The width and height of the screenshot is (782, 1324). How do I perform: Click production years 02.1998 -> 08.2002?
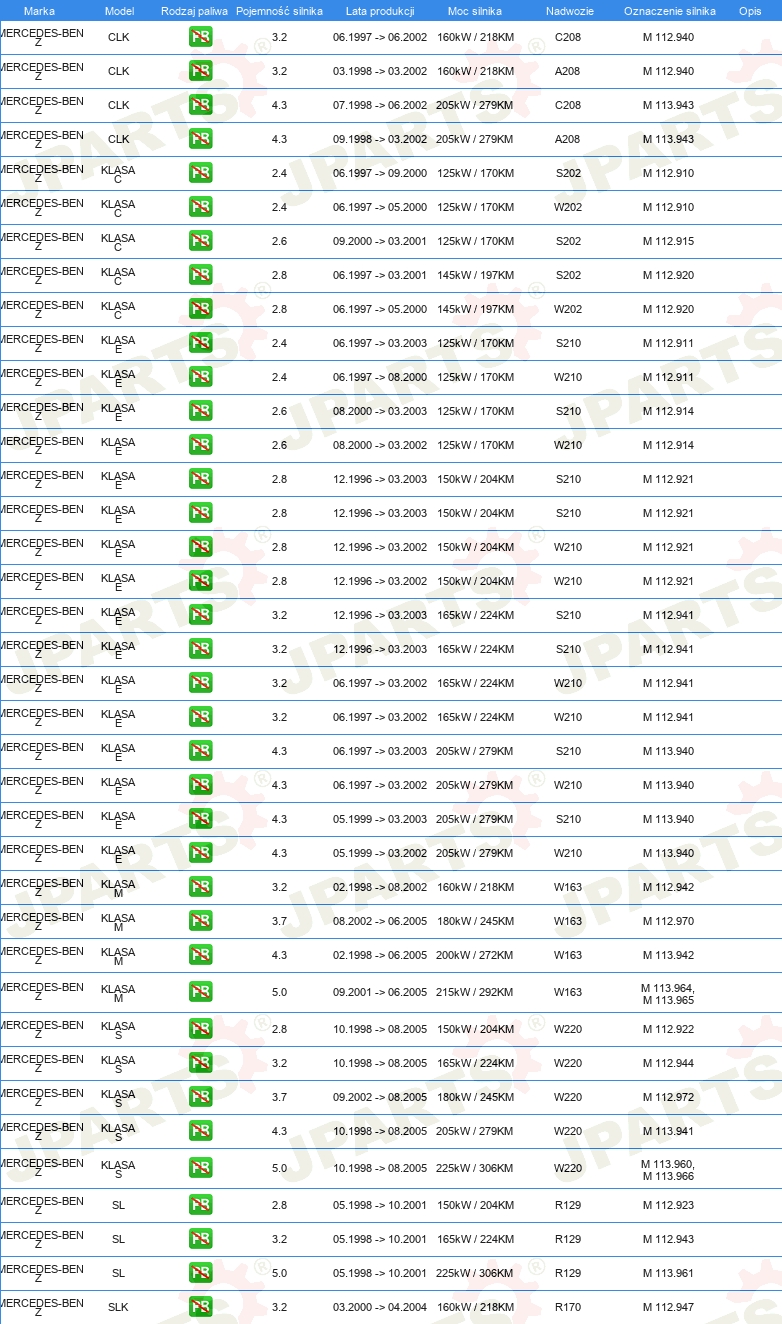[x=380, y=887]
